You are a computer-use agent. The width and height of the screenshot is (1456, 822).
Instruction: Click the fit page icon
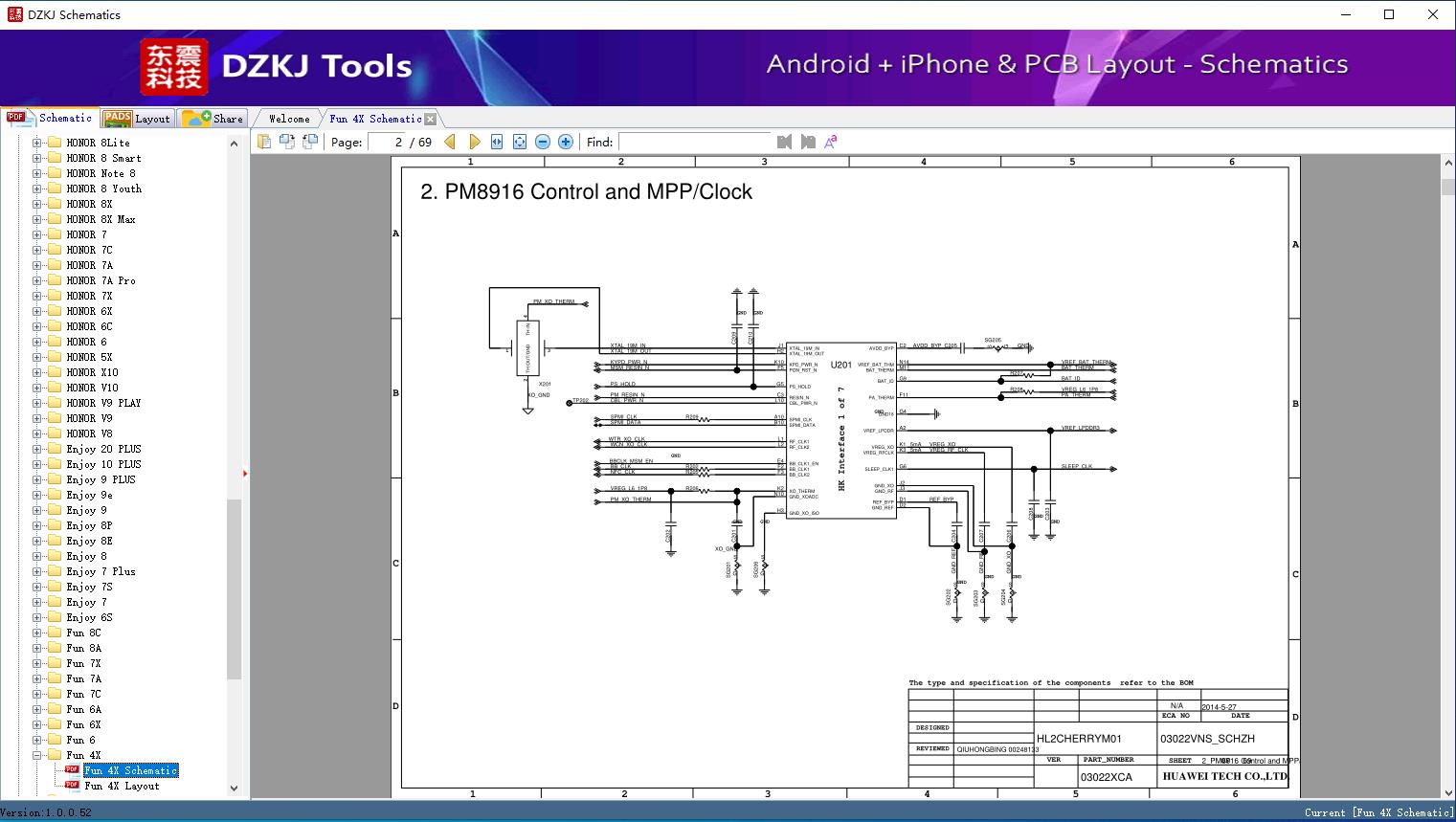click(520, 142)
